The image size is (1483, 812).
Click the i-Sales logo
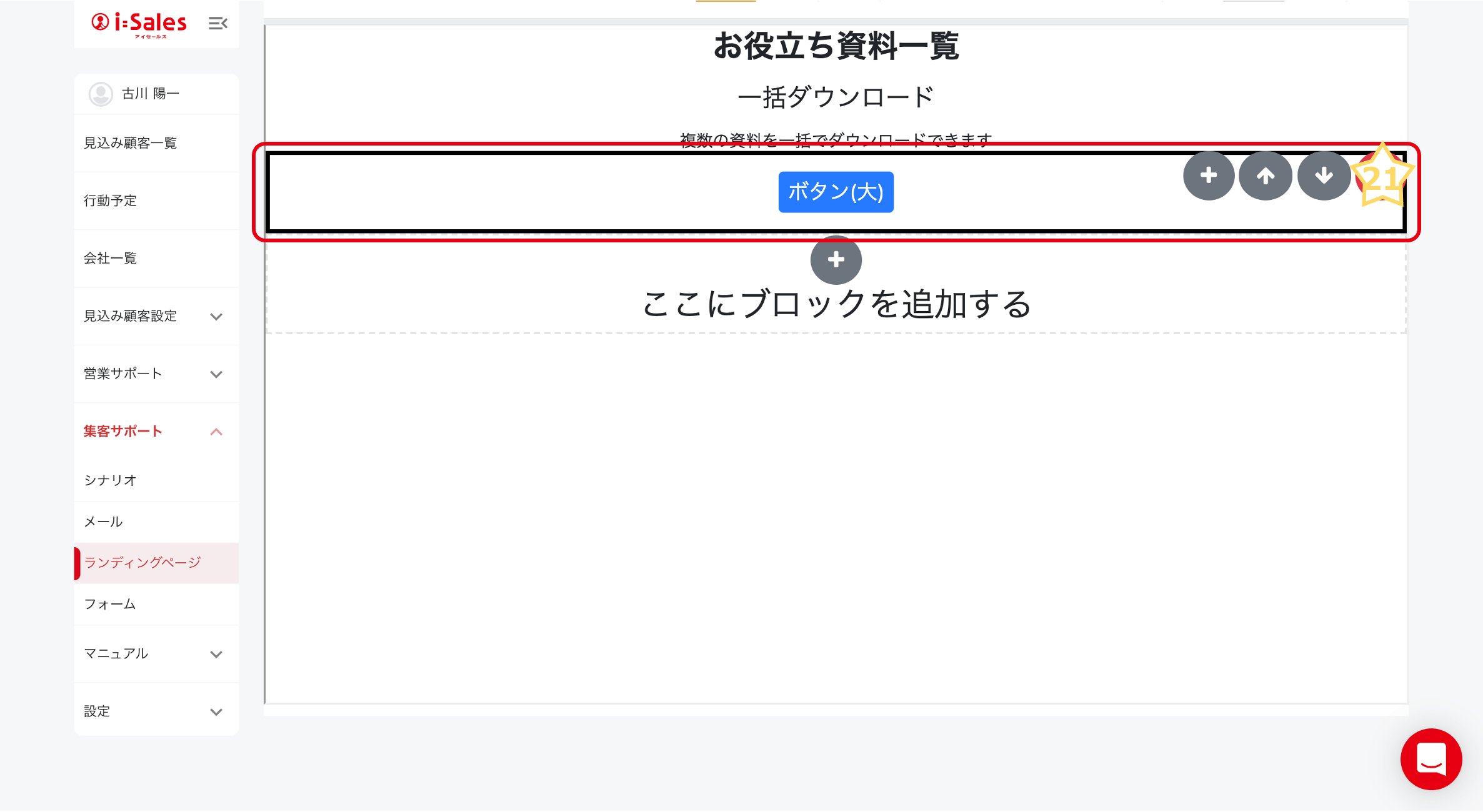(x=139, y=24)
